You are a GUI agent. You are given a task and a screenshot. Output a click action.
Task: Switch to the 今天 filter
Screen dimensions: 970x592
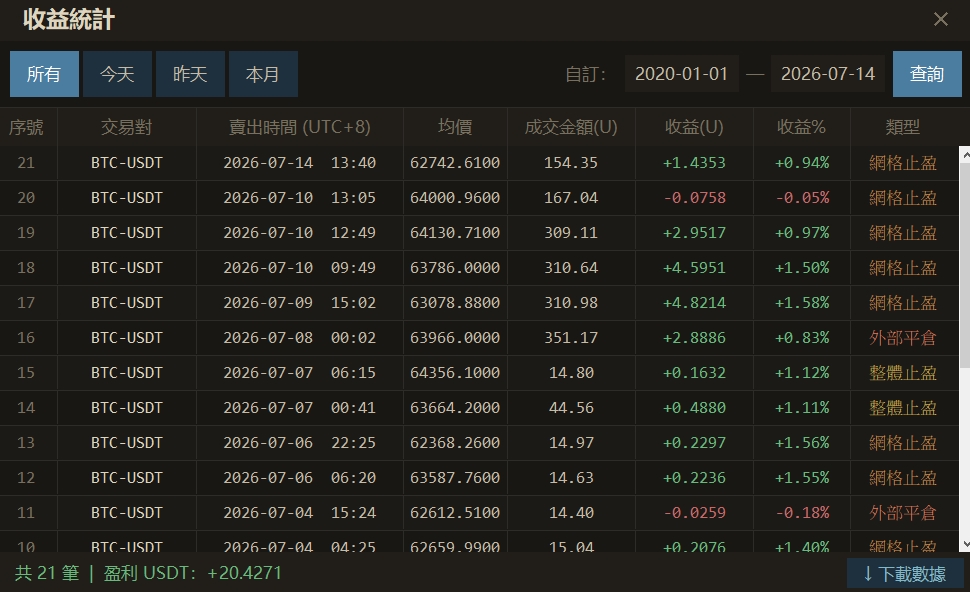click(x=117, y=74)
